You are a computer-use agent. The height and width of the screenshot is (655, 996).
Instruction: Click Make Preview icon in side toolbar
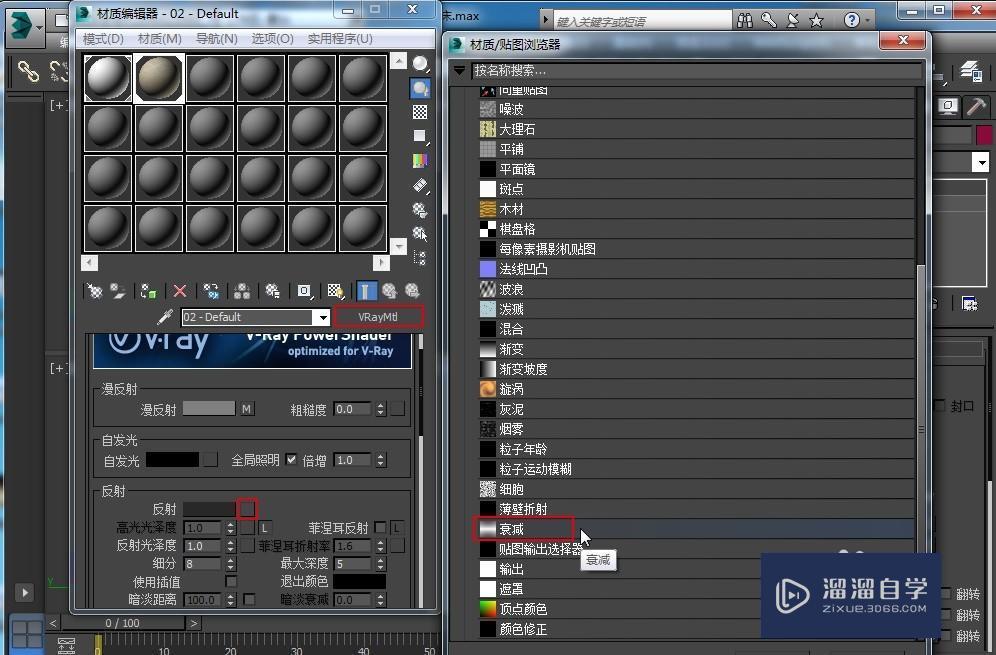coord(420,186)
